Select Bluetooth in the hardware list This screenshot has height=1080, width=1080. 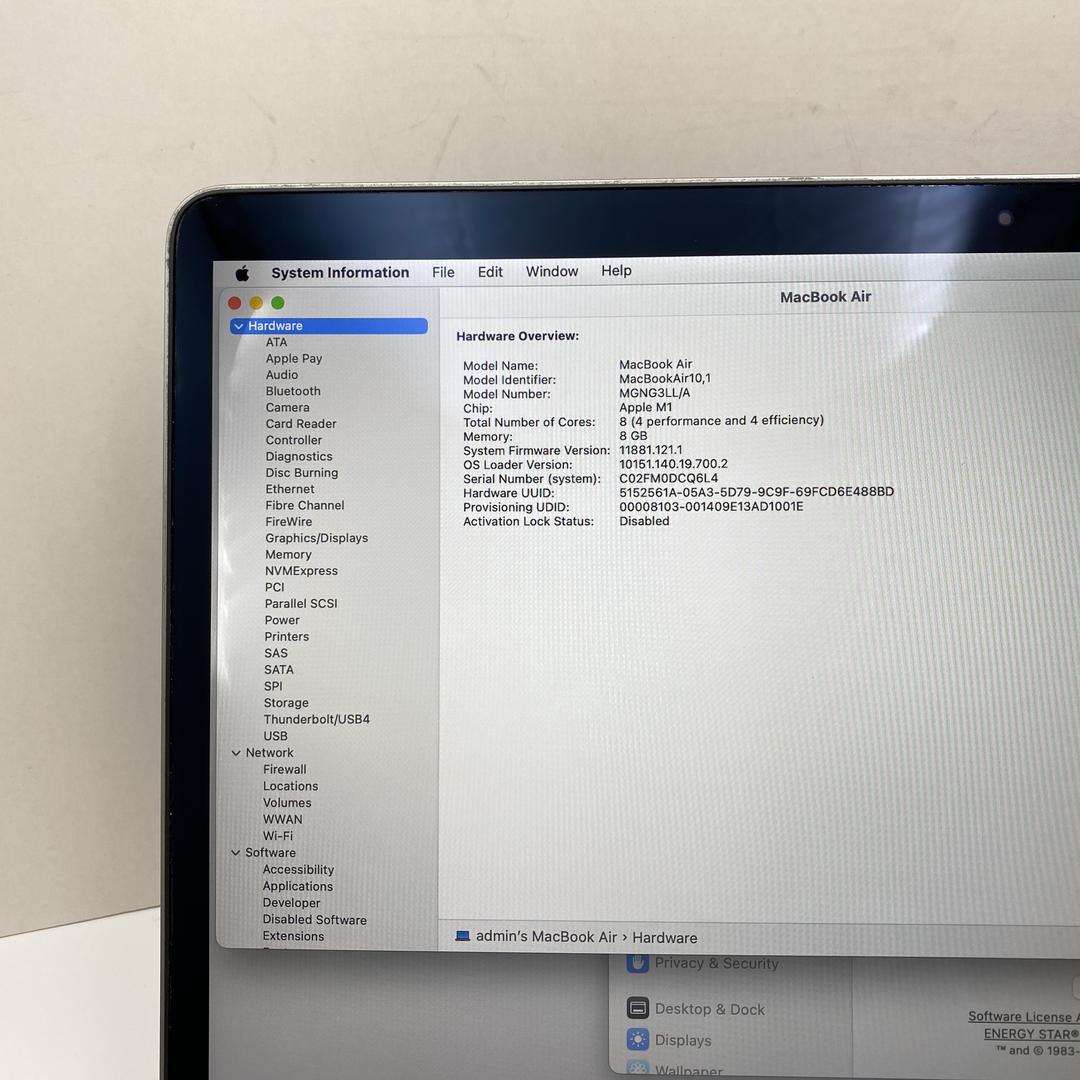click(293, 391)
